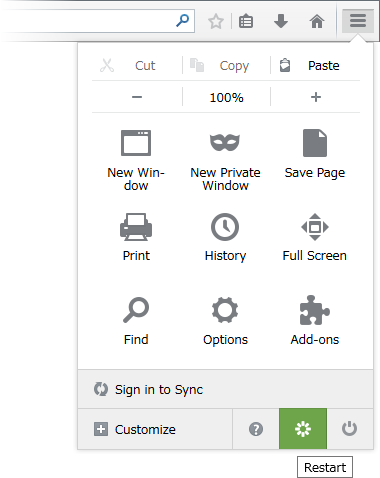Reset zoom by clicking 100%
This screenshot has width=380, height=478.
coord(227,97)
